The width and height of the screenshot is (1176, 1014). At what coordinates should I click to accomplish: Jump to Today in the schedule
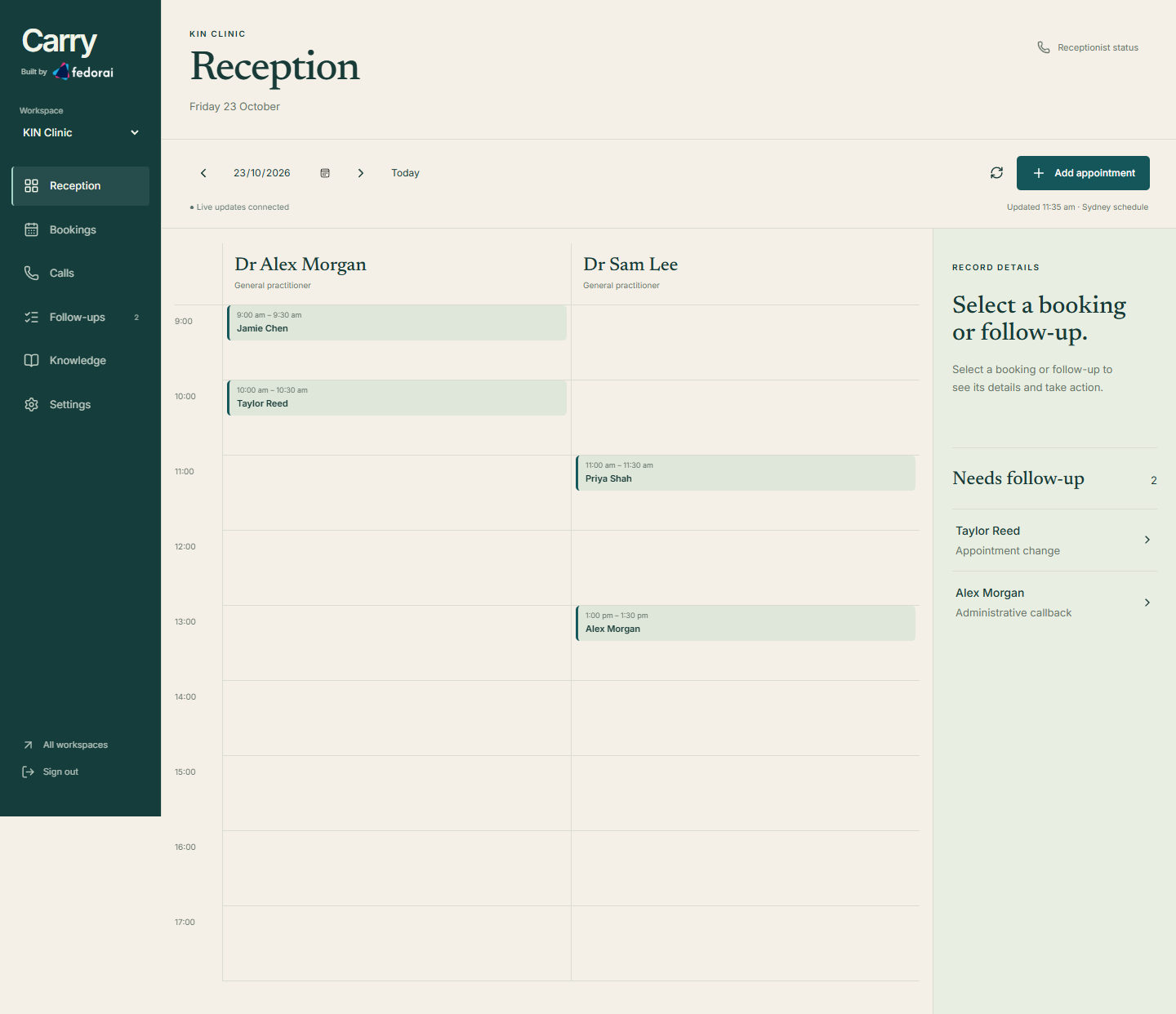(x=405, y=173)
